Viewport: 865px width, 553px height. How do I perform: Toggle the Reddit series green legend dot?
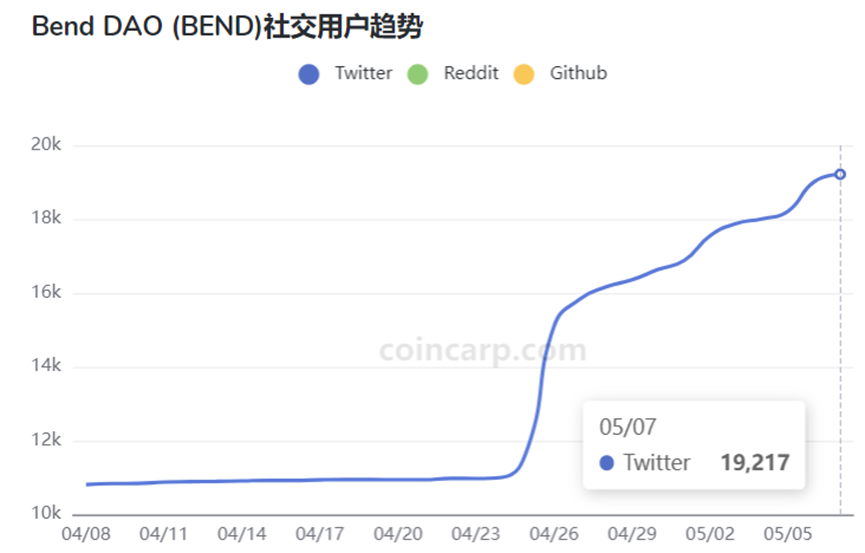tap(418, 74)
